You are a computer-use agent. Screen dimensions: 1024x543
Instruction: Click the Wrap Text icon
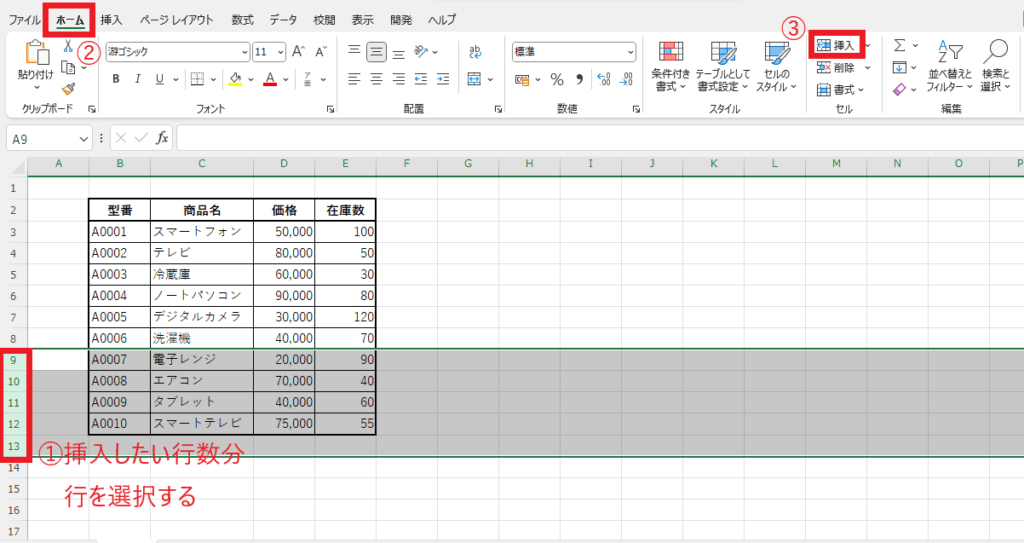click(475, 52)
